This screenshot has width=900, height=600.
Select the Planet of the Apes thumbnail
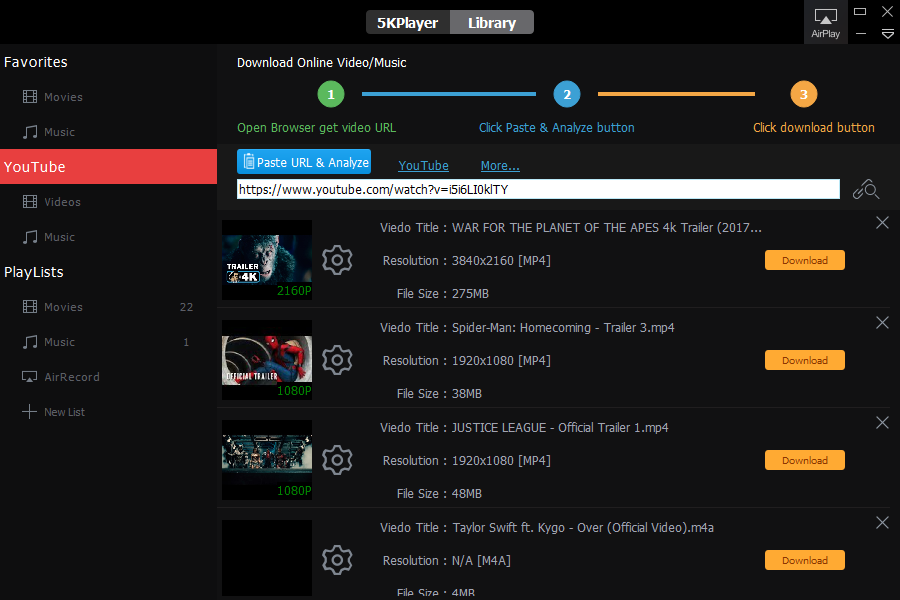pos(267,260)
